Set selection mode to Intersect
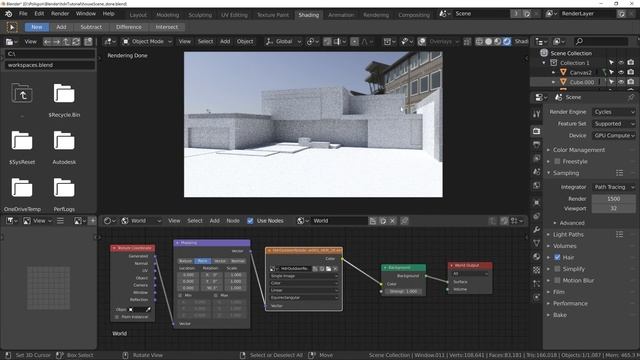 [x=167, y=27]
